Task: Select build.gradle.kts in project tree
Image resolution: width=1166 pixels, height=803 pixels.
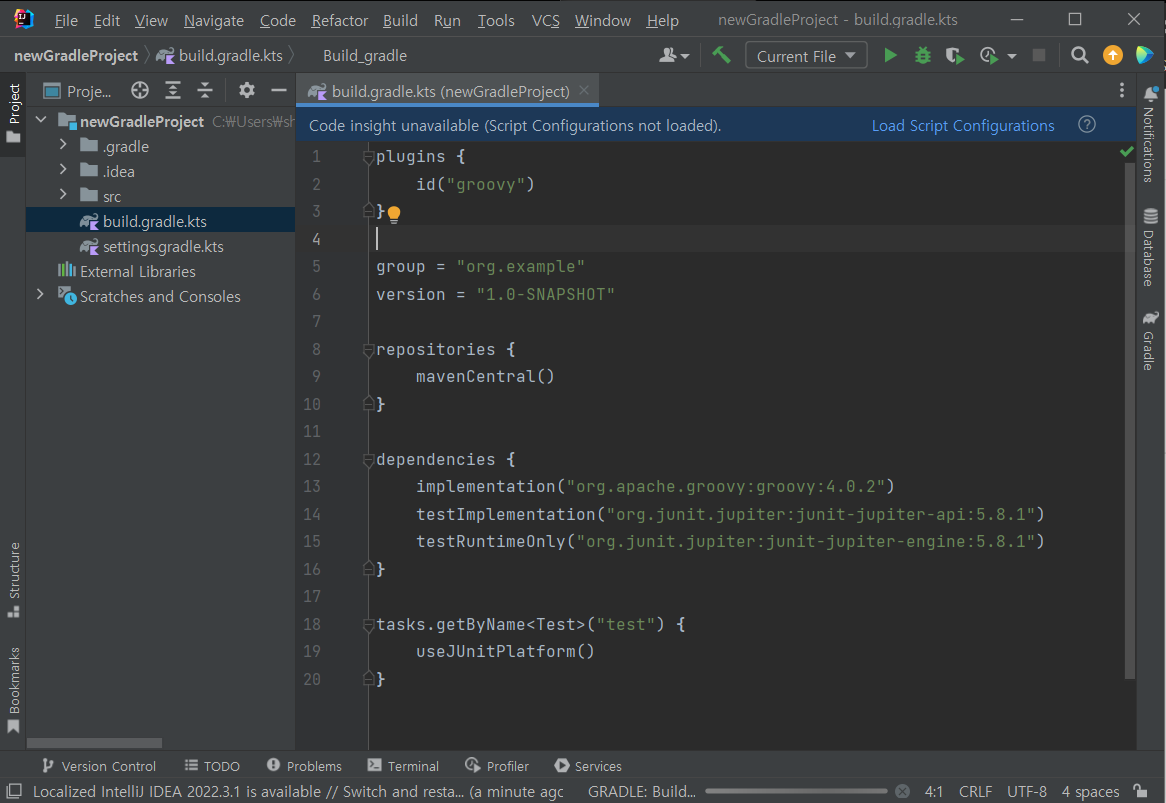Action: click(x=161, y=221)
